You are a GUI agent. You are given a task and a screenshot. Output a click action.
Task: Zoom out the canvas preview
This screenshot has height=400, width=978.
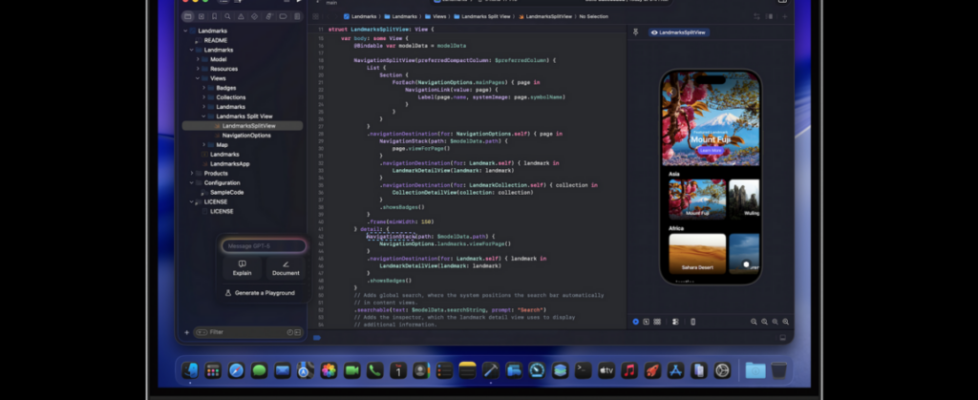click(x=754, y=322)
